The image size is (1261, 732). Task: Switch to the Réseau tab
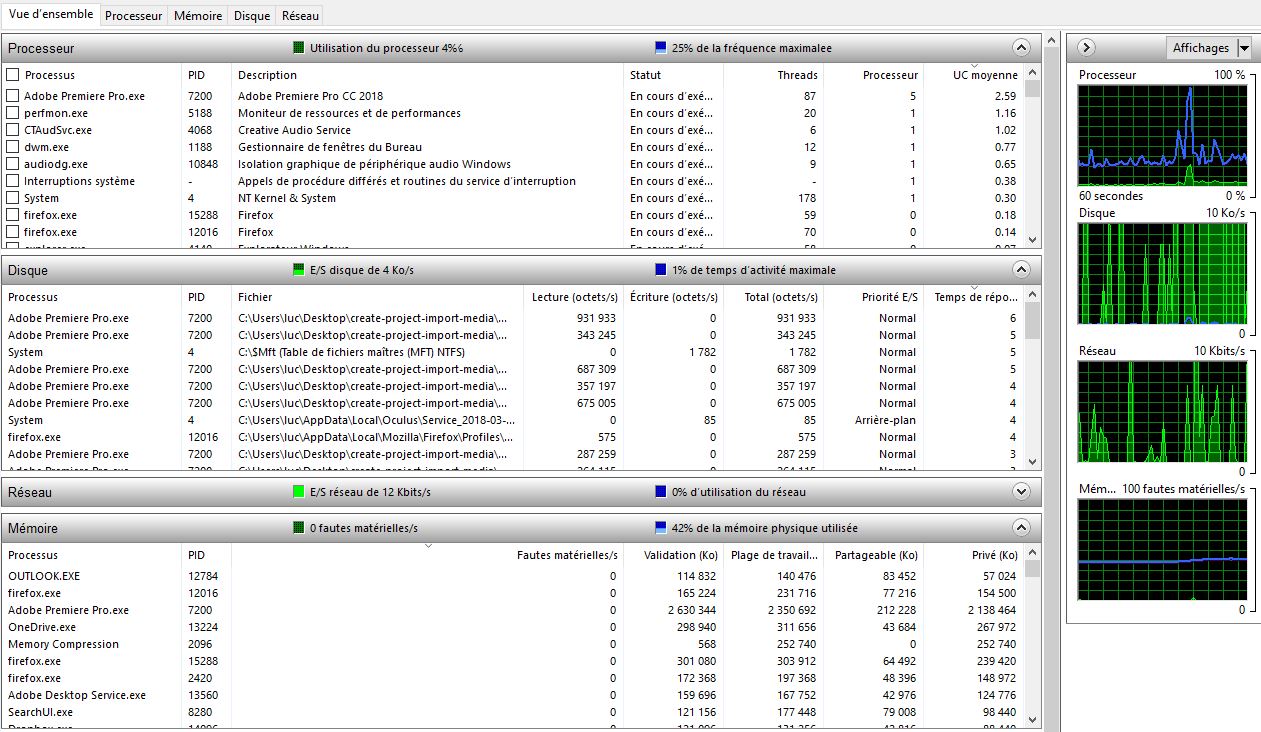301,16
